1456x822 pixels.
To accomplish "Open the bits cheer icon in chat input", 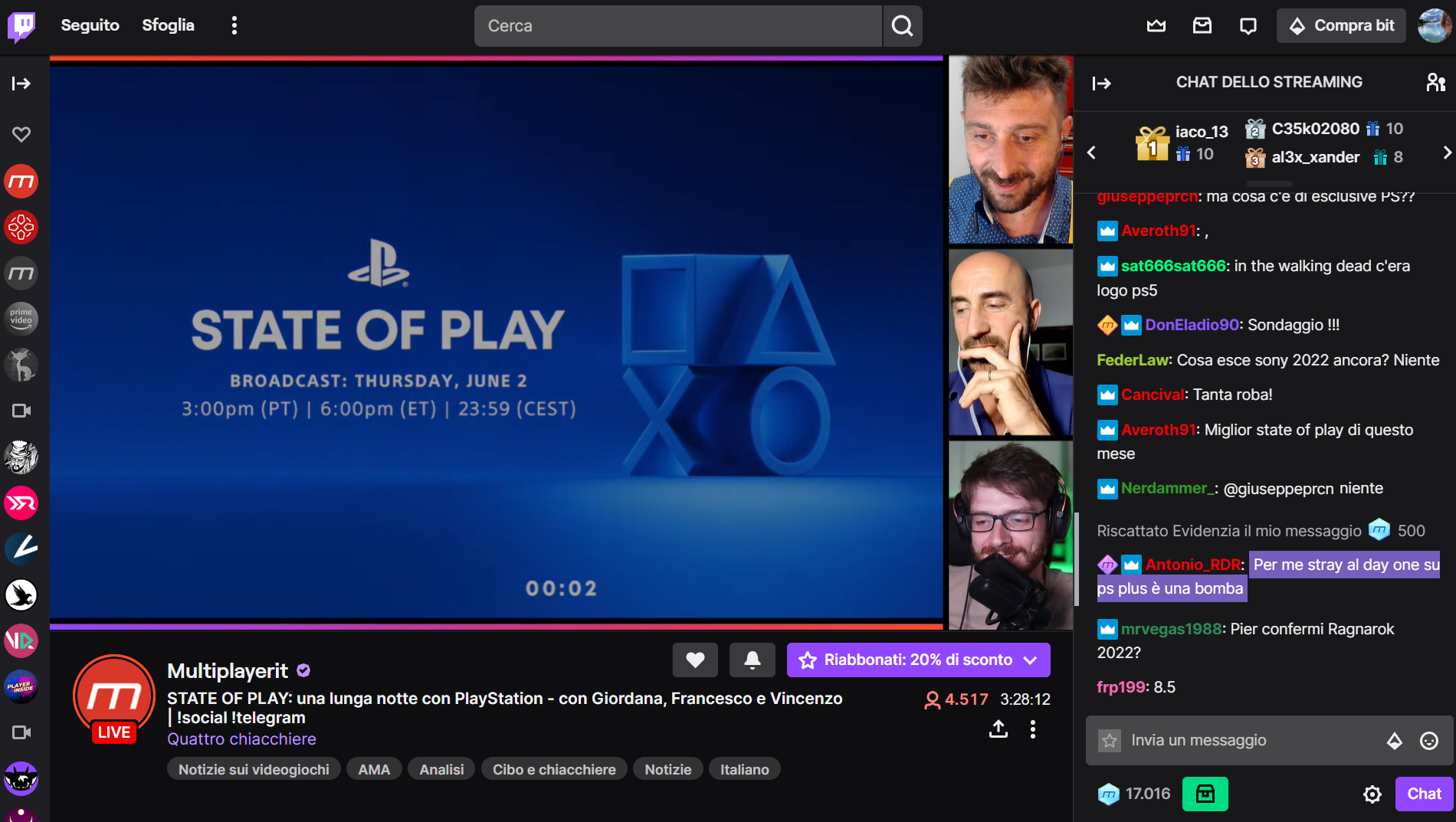I will 1395,741.
